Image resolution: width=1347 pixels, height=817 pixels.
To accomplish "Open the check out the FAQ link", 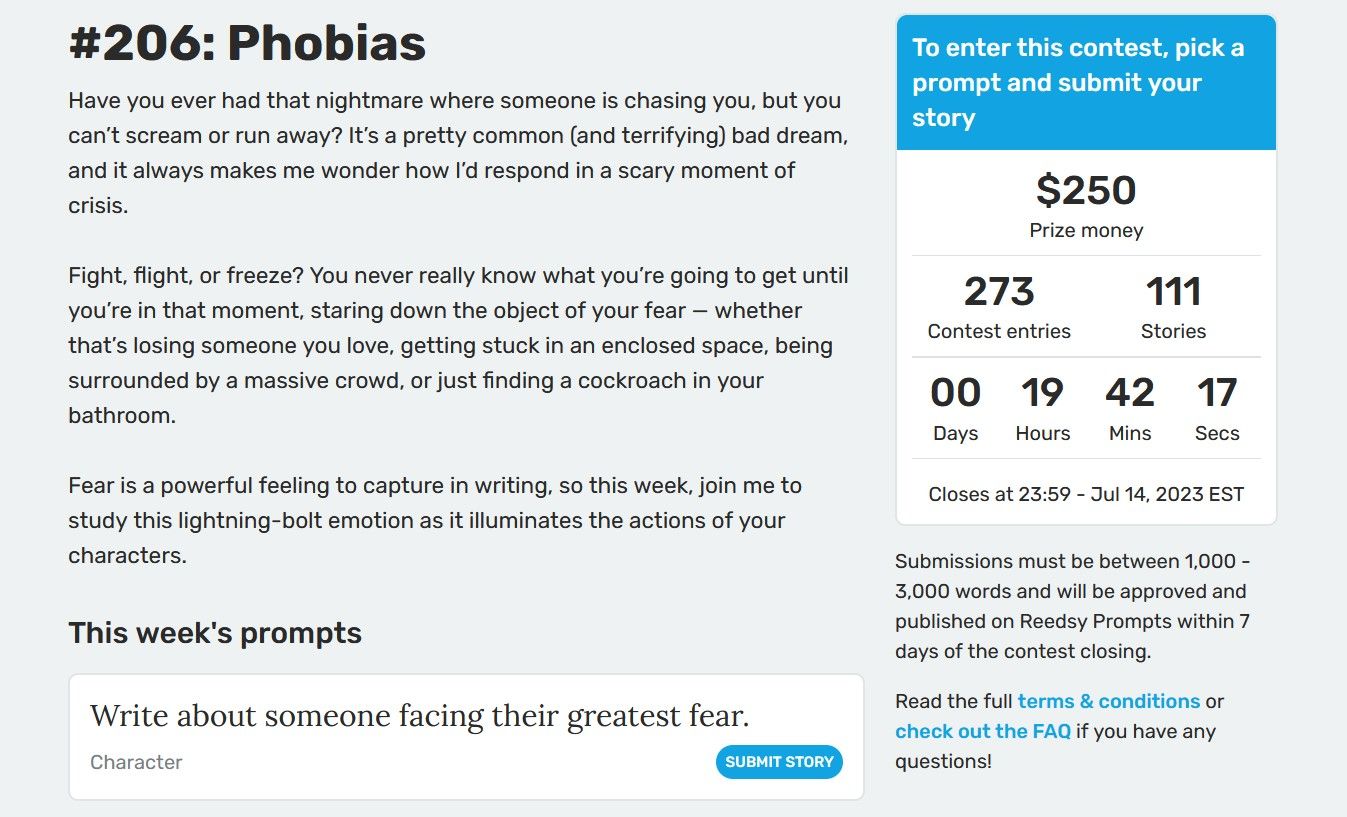I will [983, 731].
